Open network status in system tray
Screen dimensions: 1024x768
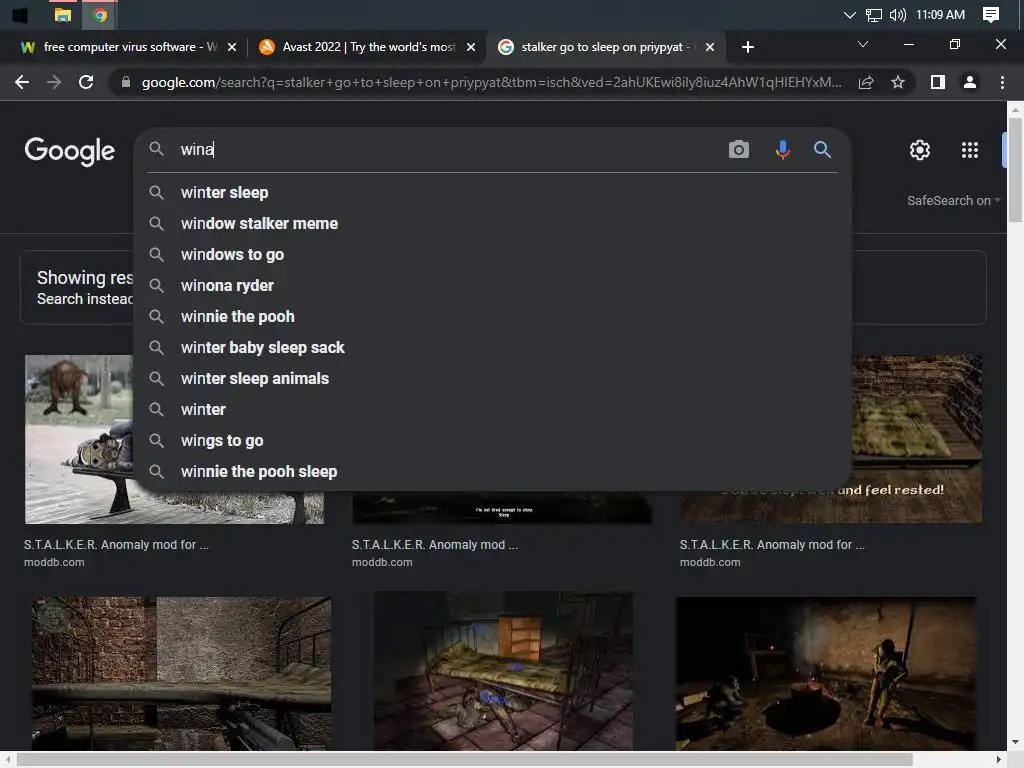(x=873, y=15)
